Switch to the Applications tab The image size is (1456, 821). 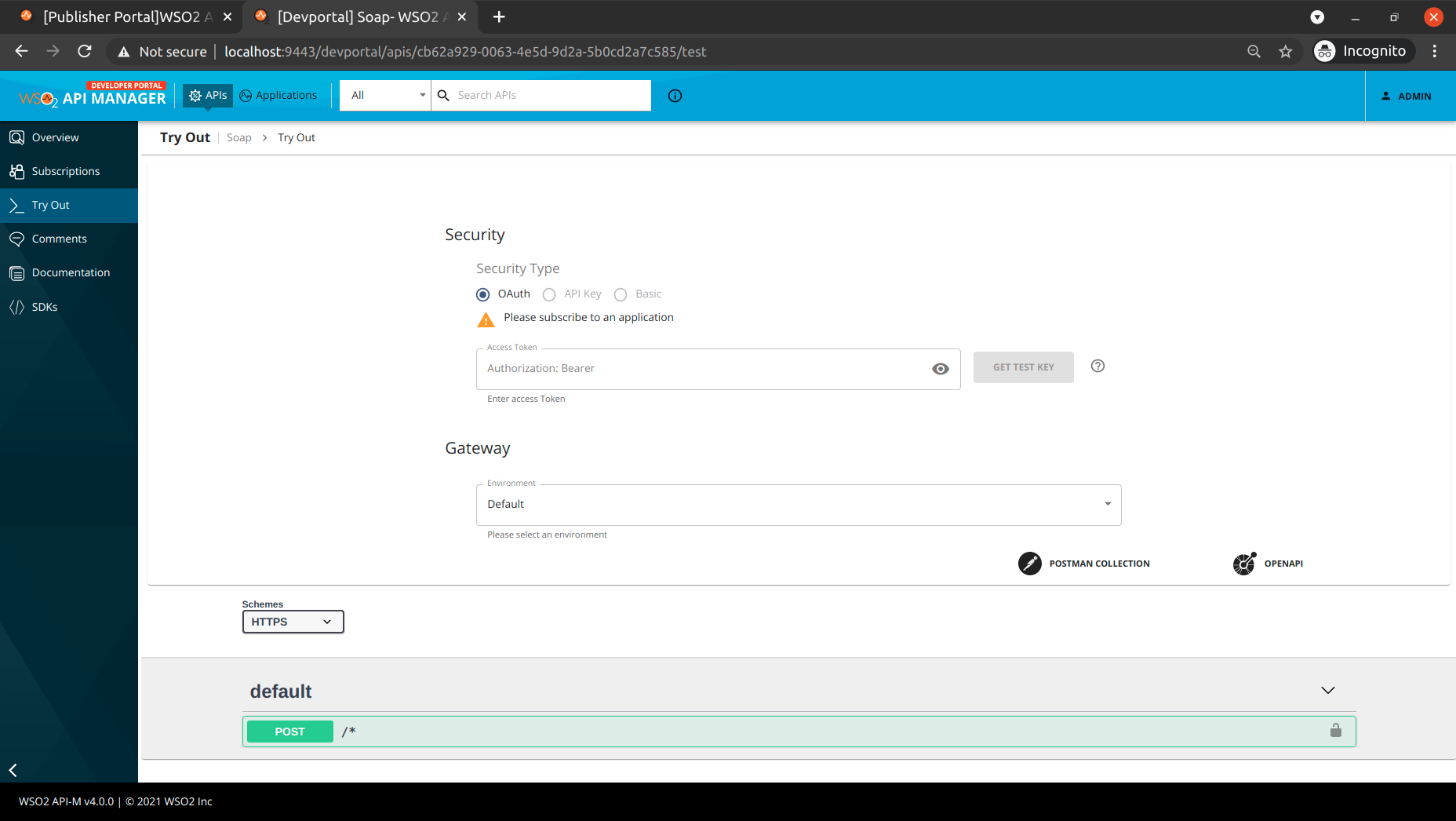click(x=278, y=95)
